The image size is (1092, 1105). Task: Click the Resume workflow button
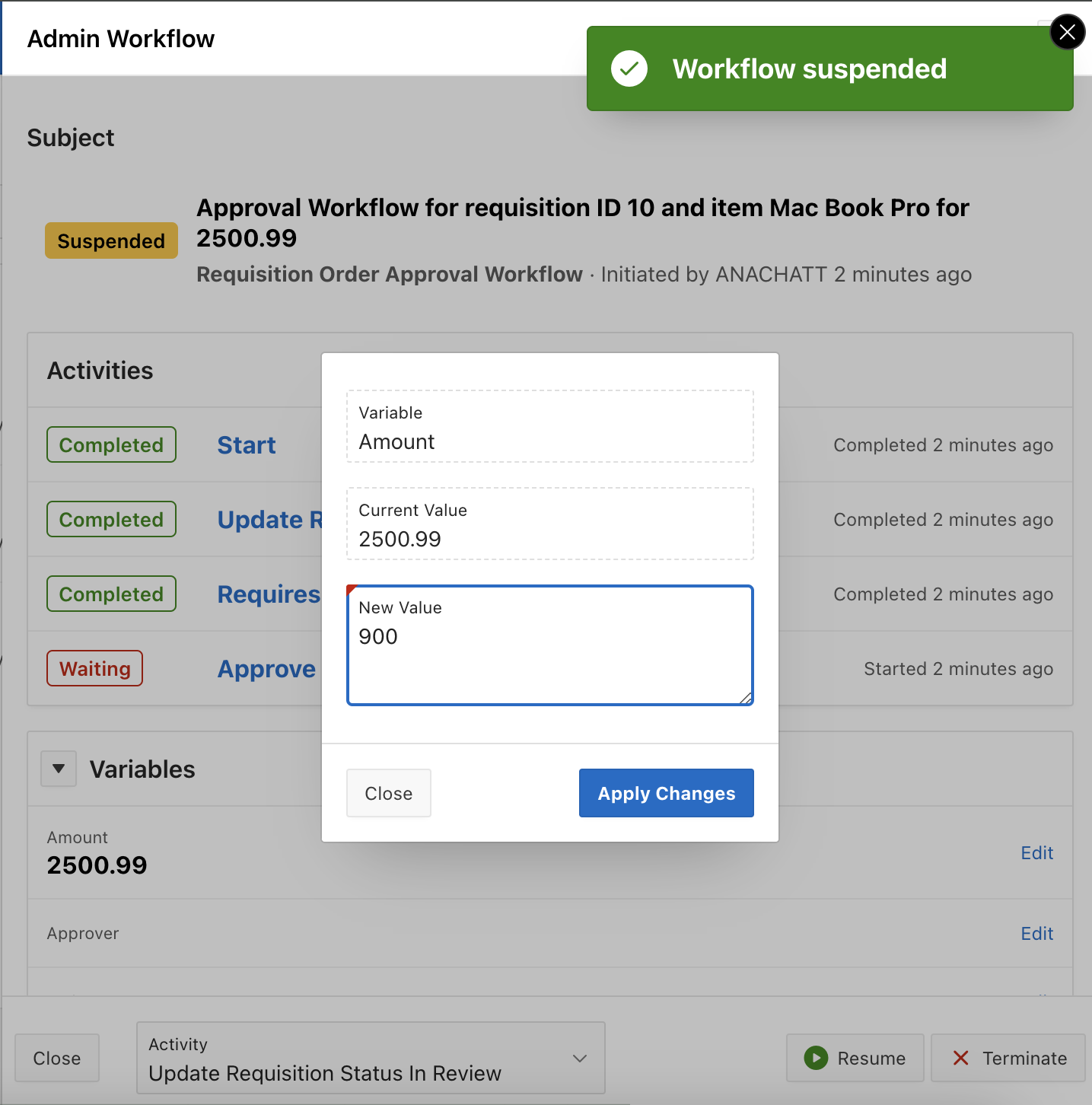(855, 1058)
